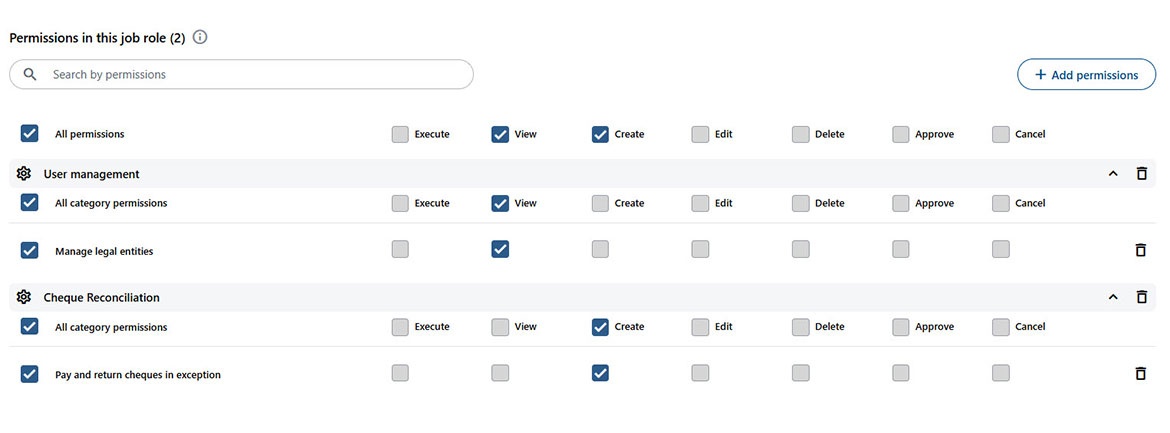Click the search magnifier icon
Screen dimensions: 1170x433
(x=30, y=75)
